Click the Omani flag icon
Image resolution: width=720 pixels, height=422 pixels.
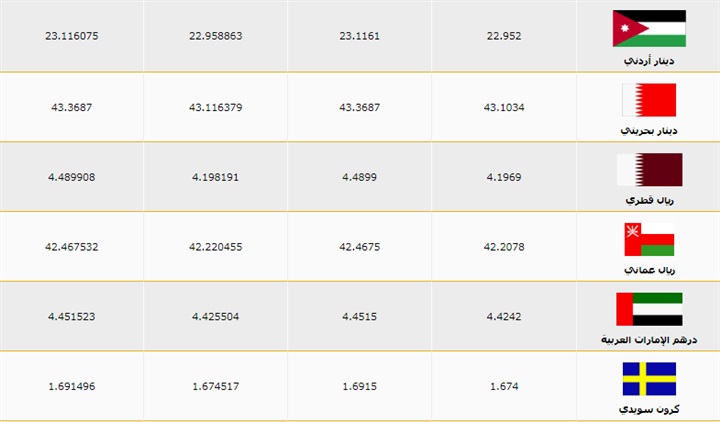649,239
